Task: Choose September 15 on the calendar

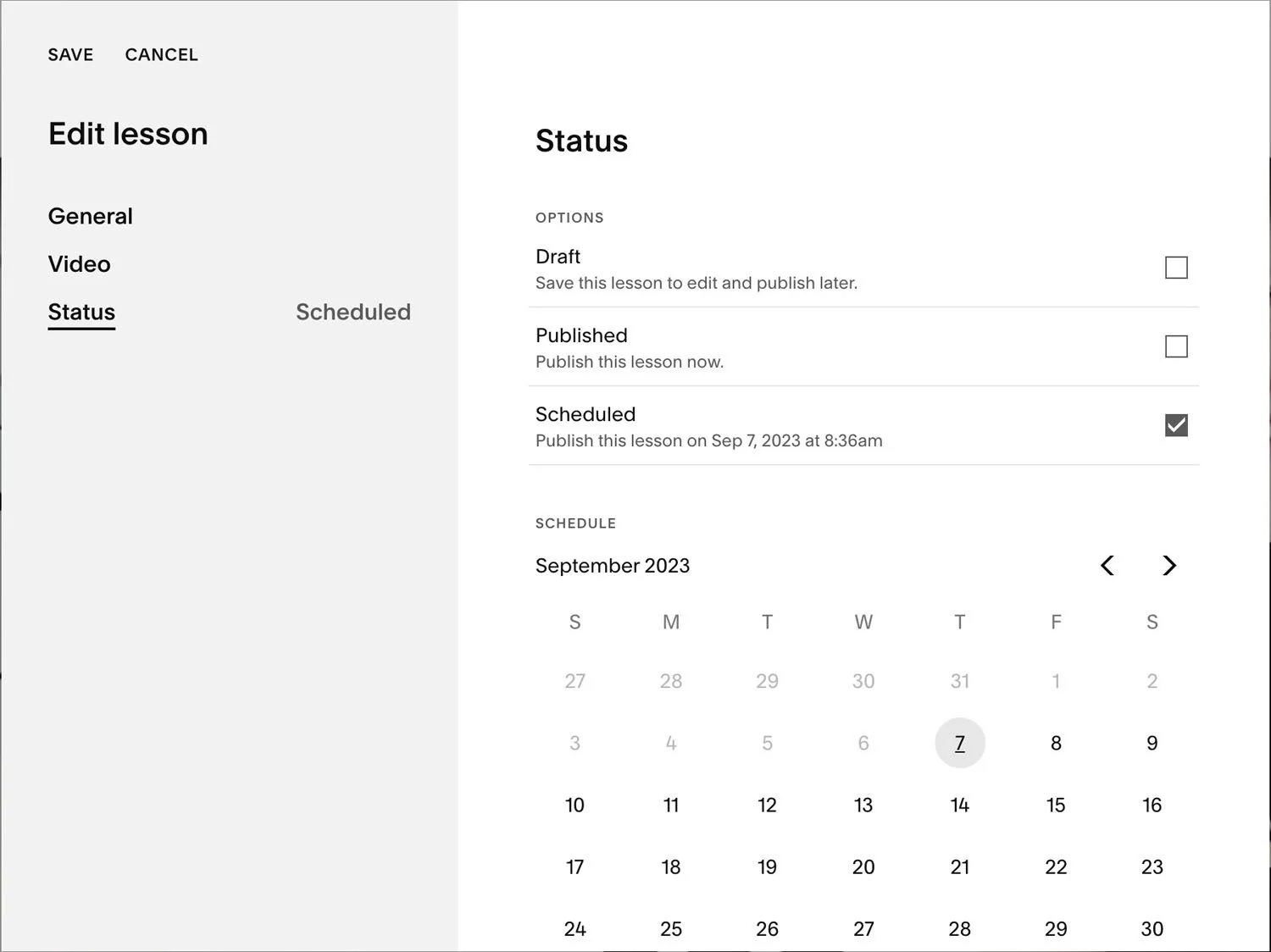Action: coord(1056,805)
